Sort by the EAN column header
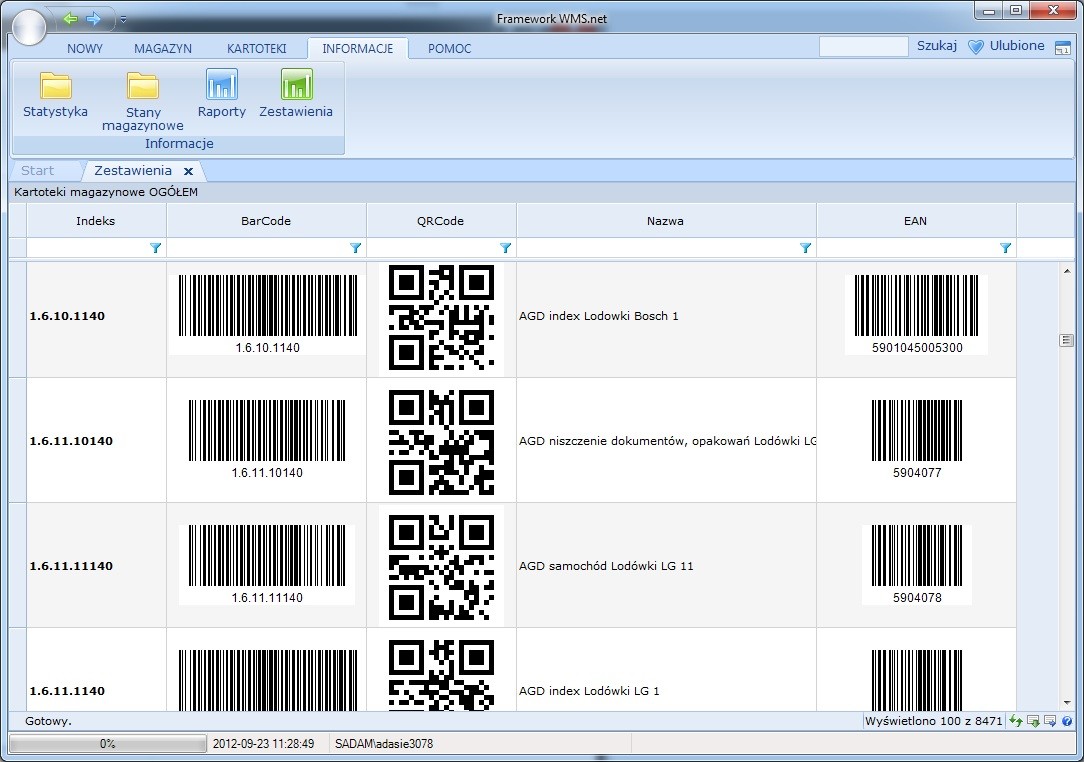 (916, 221)
